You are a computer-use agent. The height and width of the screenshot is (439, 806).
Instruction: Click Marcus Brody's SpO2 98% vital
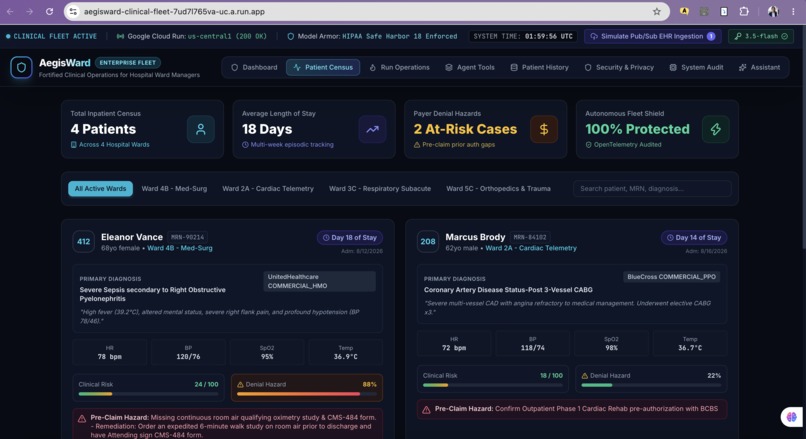point(611,343)
